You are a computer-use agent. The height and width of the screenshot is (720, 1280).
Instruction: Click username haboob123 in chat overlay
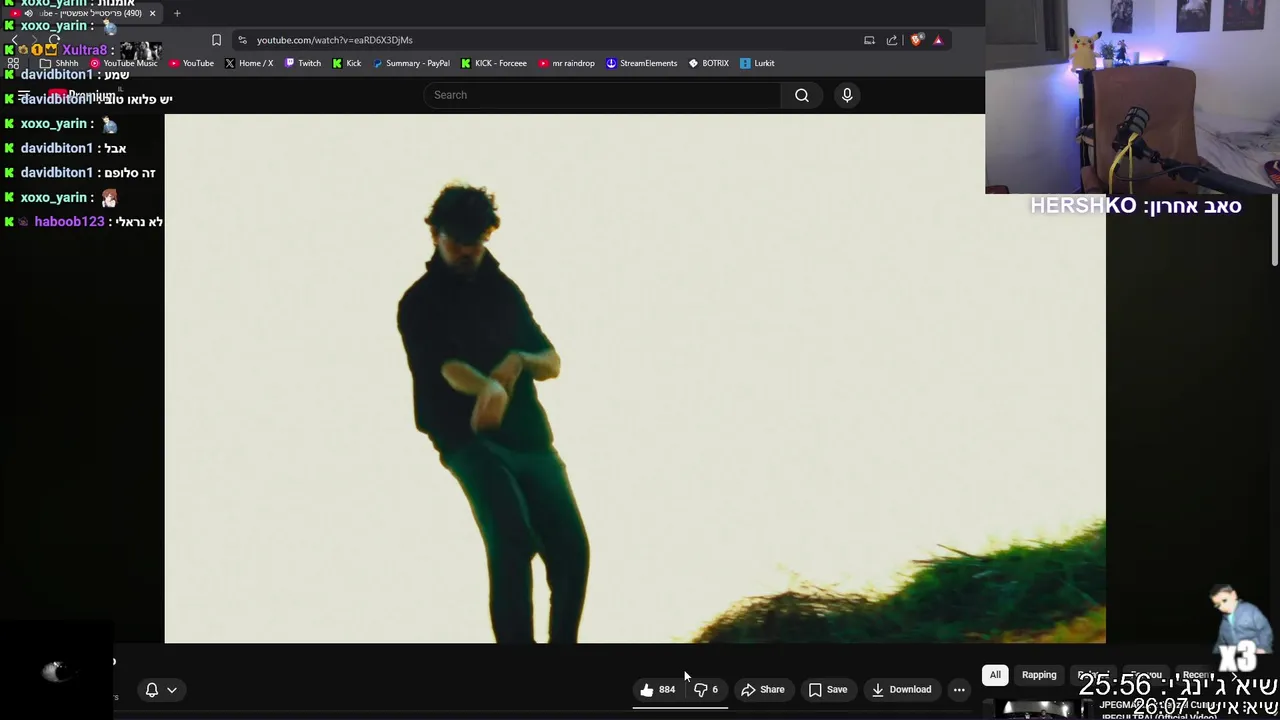(69, 222)
